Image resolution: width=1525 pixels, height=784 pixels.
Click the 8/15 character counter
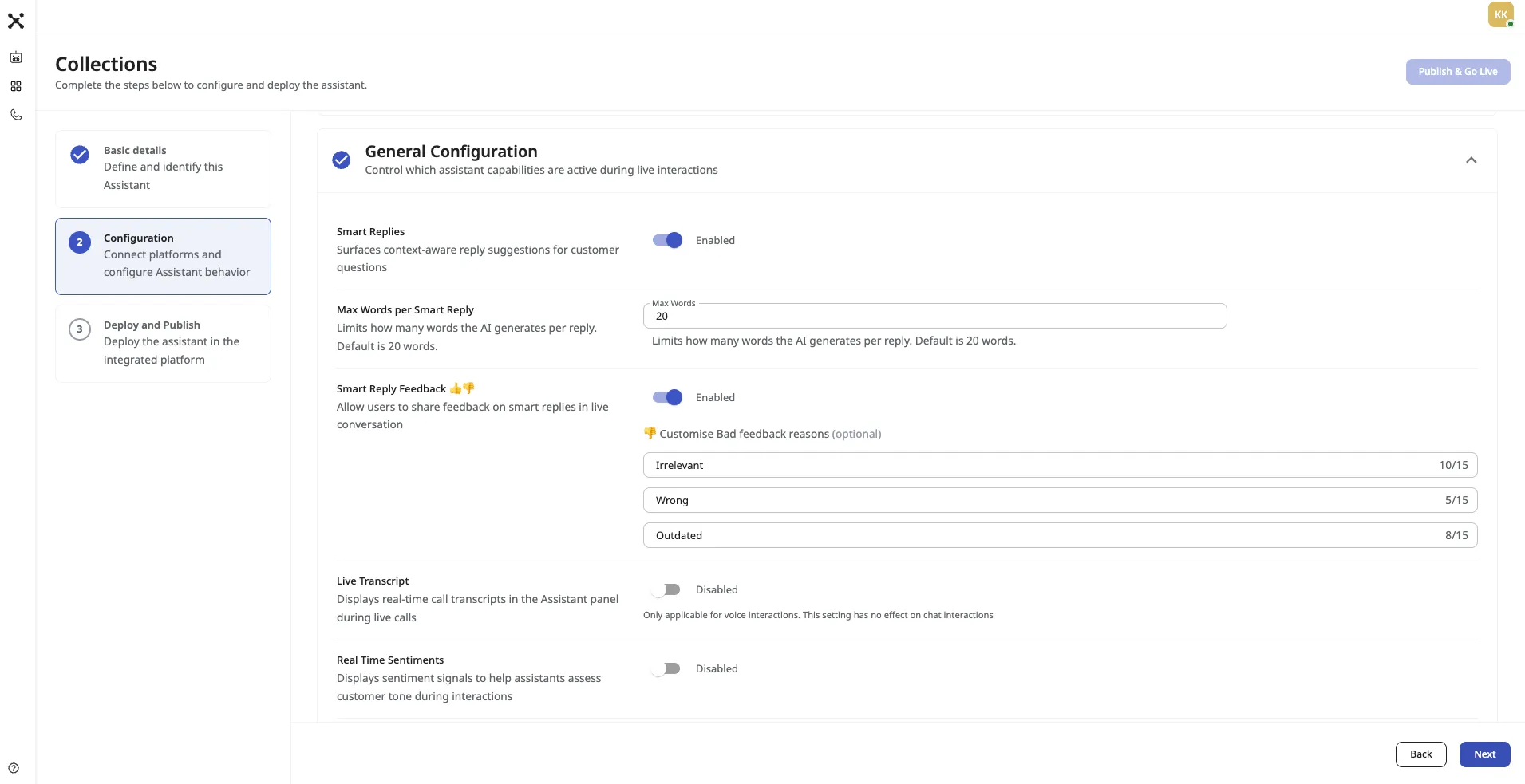point(1456,535)
